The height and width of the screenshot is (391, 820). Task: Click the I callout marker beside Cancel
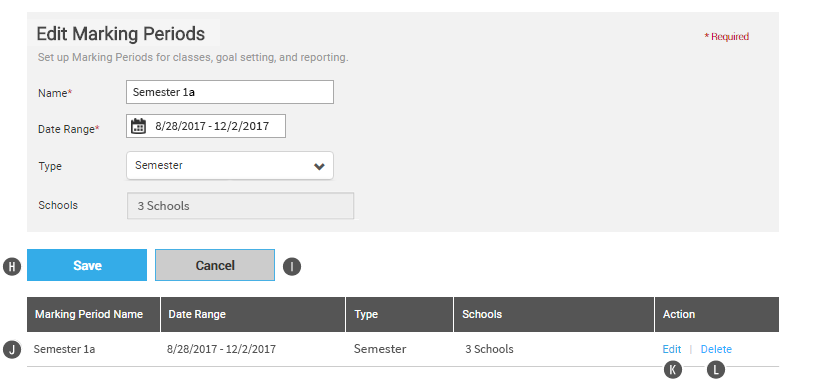pyautogui.click(x=292, y=267)
